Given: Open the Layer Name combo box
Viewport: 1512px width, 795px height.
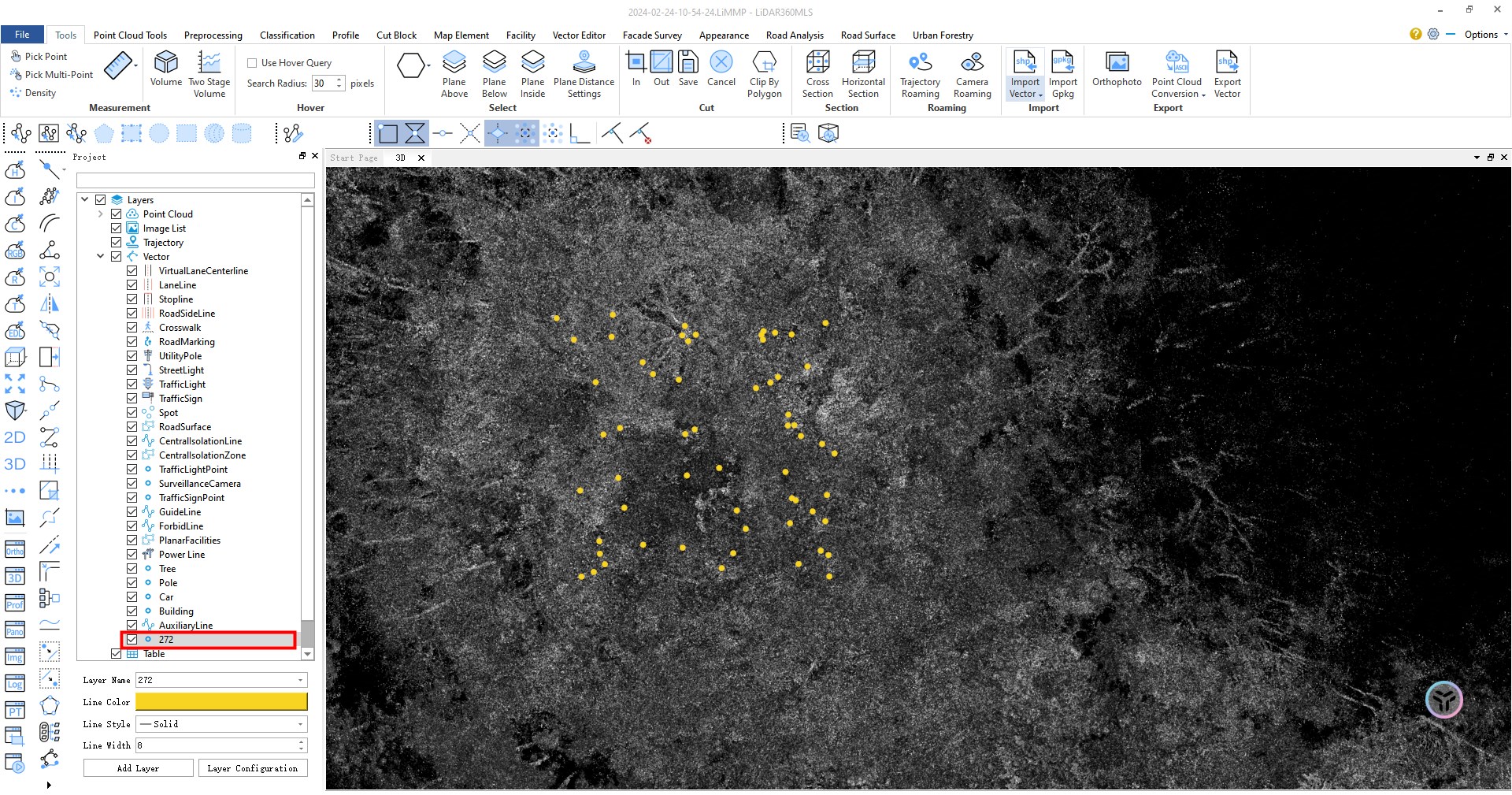Looking at the screenshot, I should coord(221,680).
